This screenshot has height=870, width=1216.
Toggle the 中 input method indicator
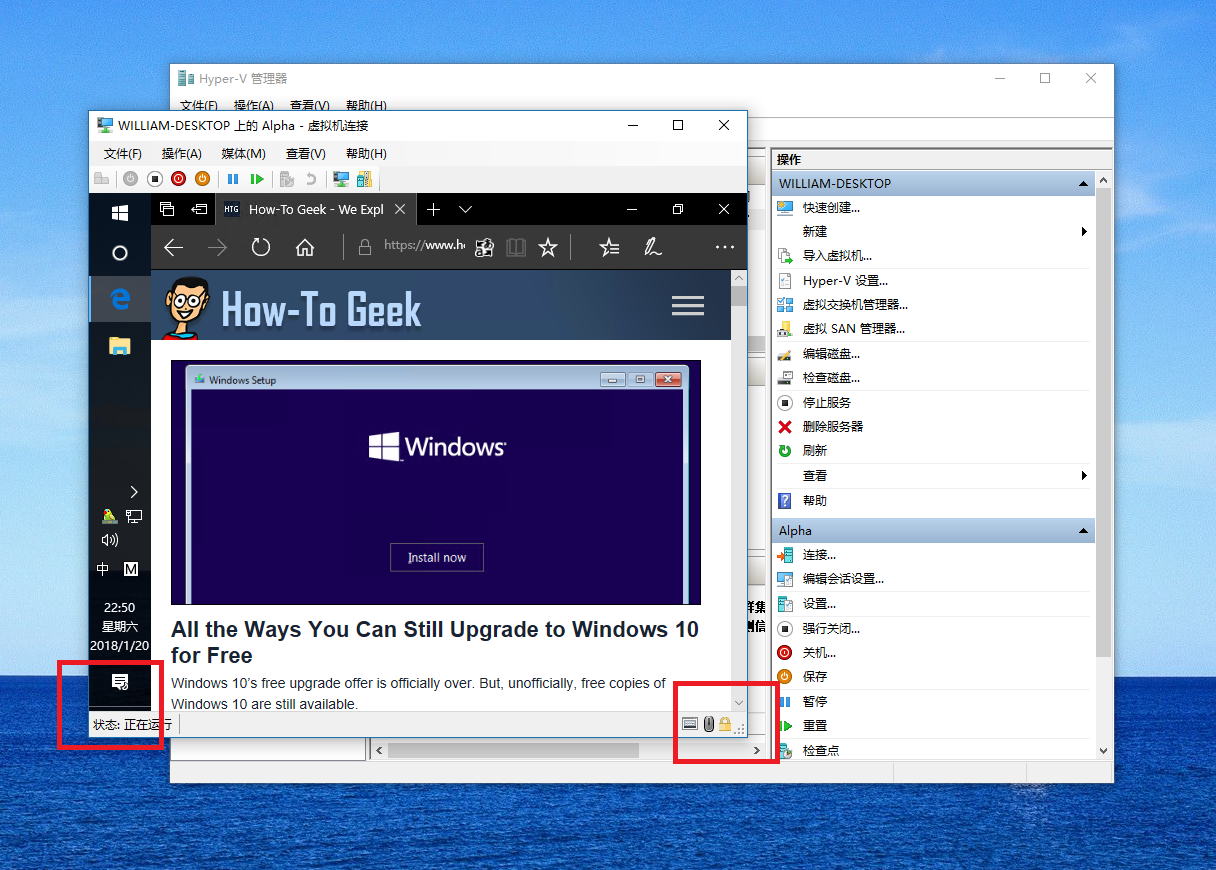pyautogui.click(x=103, y=568)
